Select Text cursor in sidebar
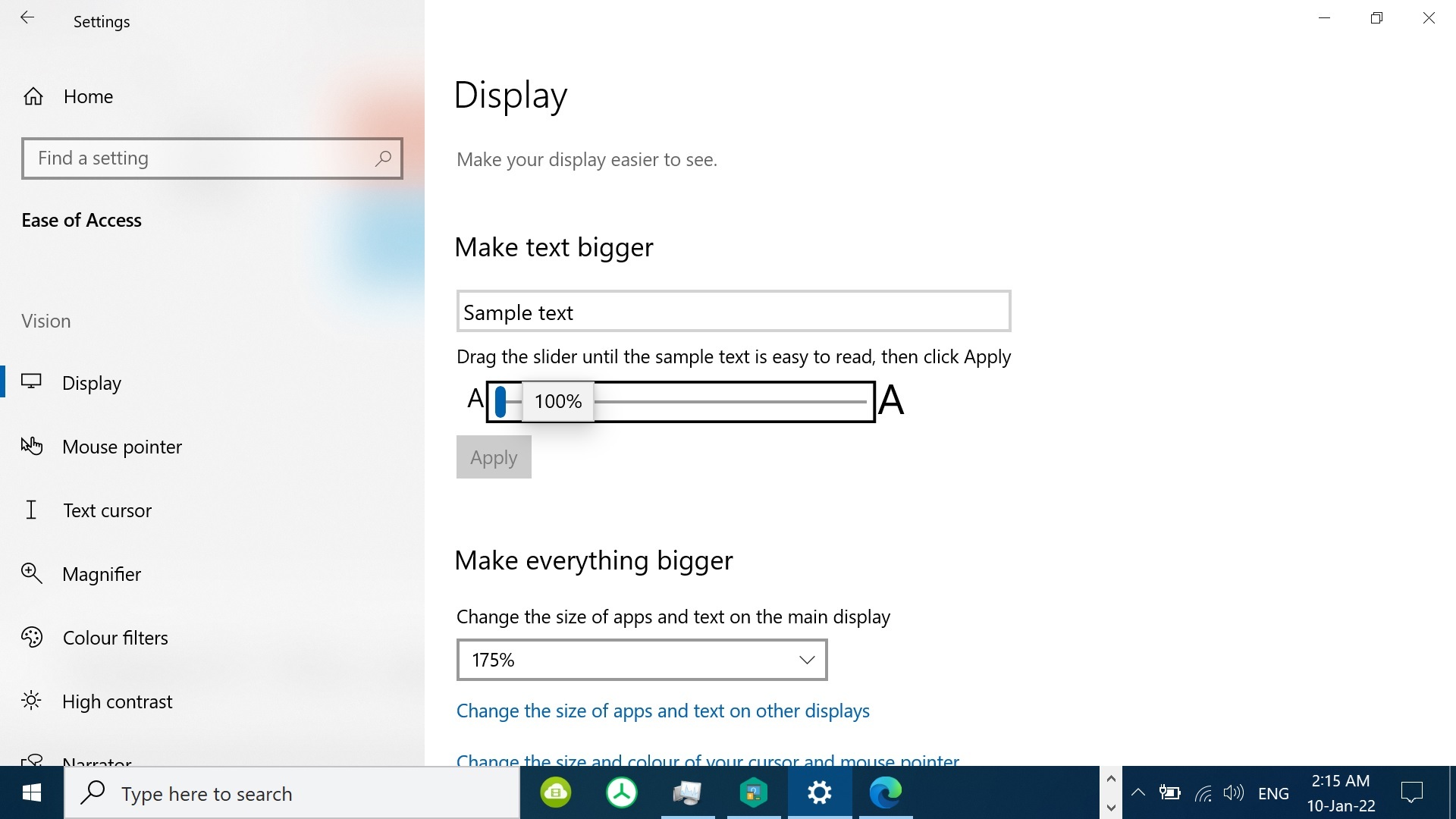This screenshot has width=1456, height=819. coord(107,510)
